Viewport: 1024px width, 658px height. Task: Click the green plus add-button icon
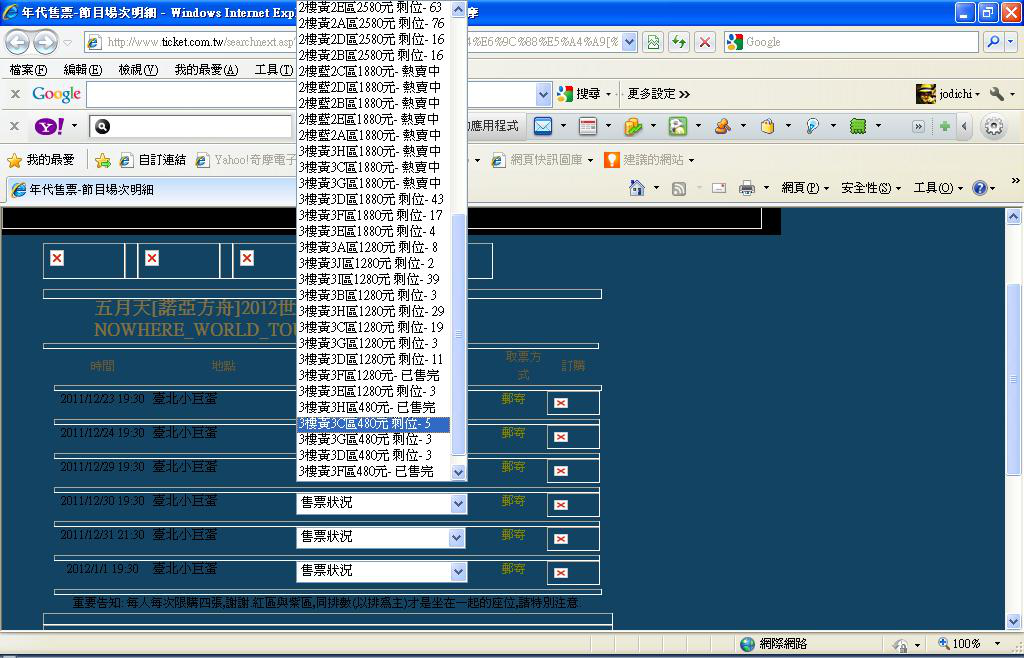(944, 126)
